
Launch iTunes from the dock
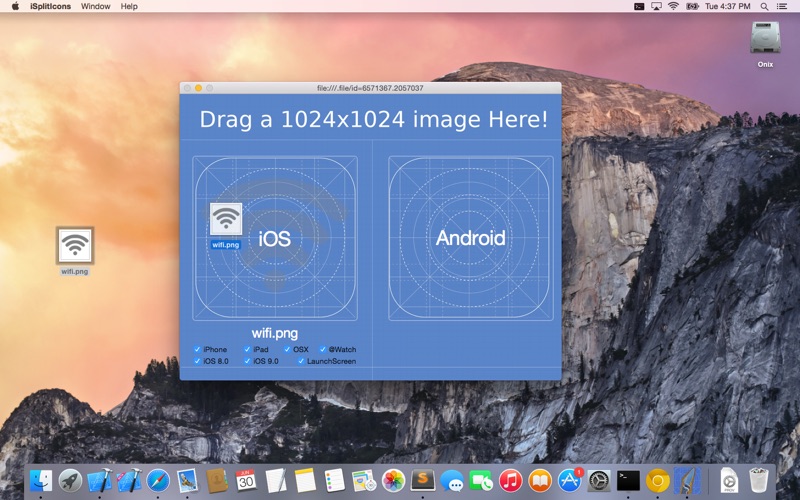[511, 481]
